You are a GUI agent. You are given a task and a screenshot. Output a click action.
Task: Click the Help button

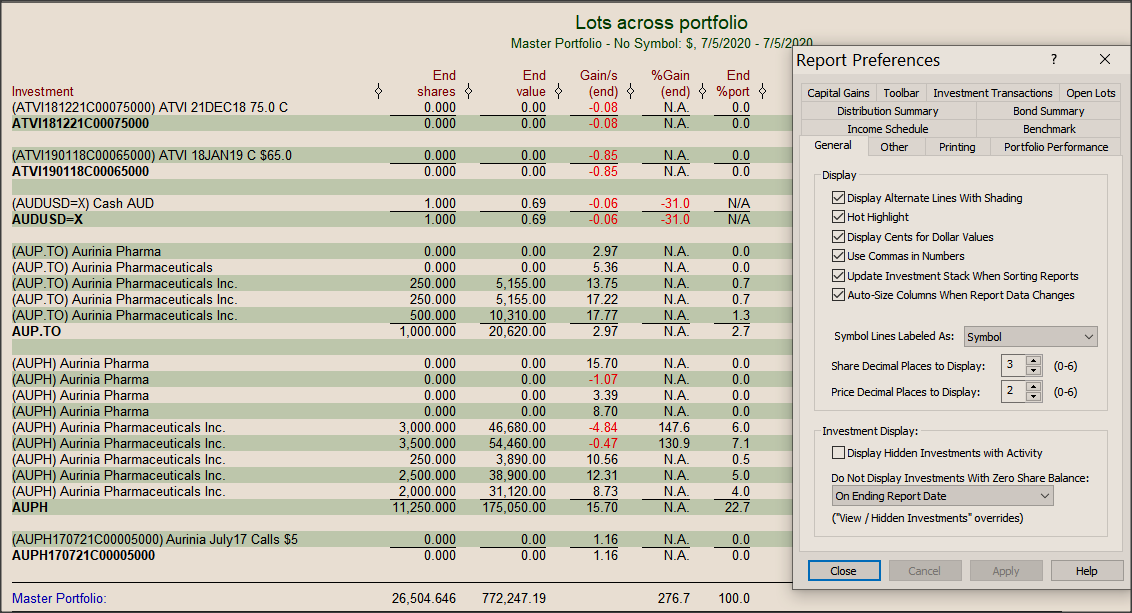coord(1086,570)
